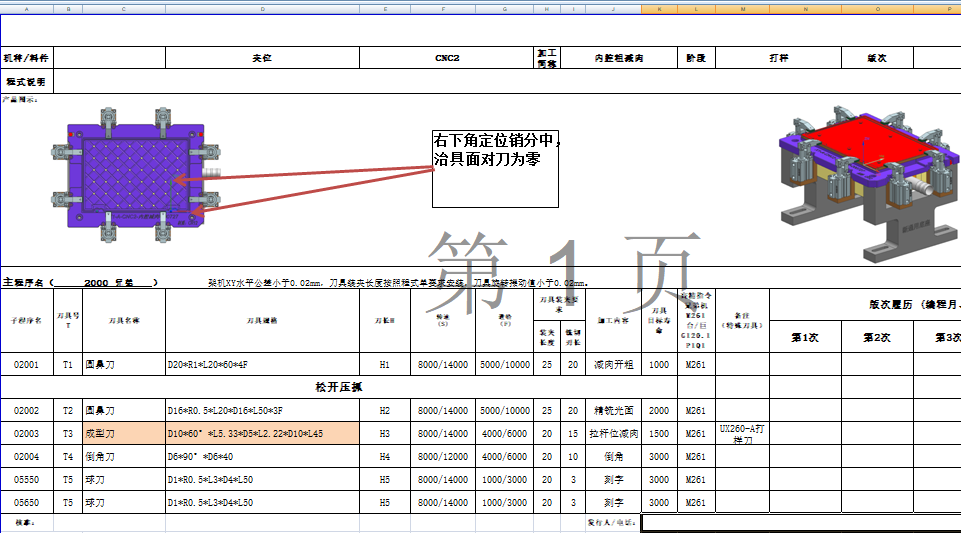Select the T1 tool number cell

[x=68, y=365]
